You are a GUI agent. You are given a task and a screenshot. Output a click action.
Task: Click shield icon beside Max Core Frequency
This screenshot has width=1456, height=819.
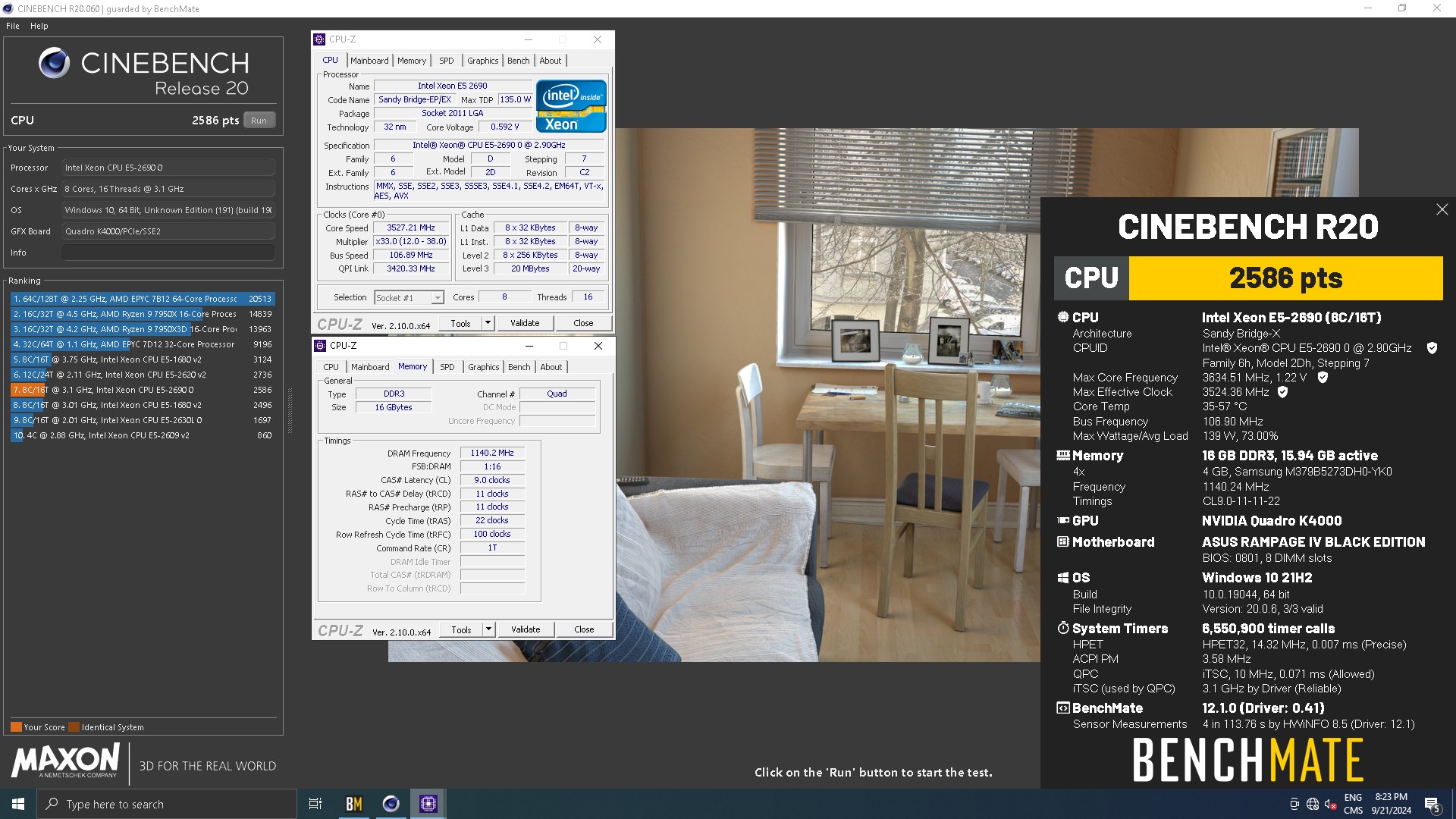(1323, 377)
